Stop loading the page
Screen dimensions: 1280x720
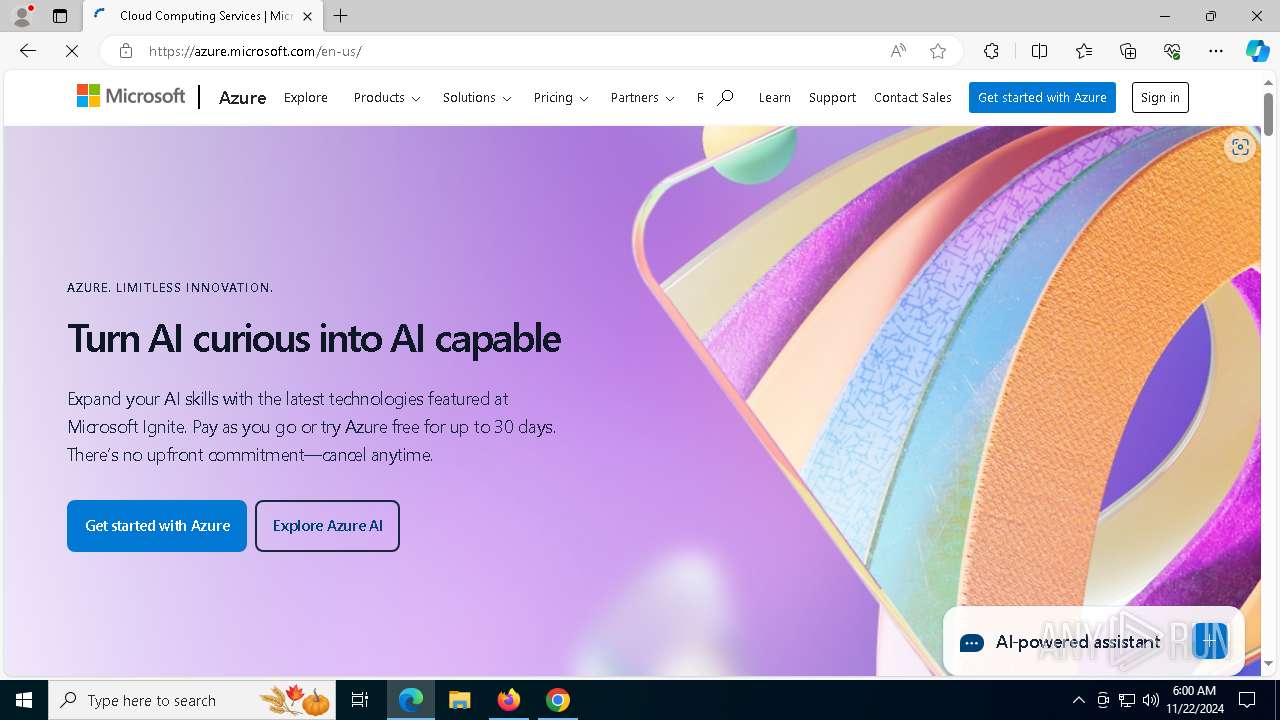(72, 51)
